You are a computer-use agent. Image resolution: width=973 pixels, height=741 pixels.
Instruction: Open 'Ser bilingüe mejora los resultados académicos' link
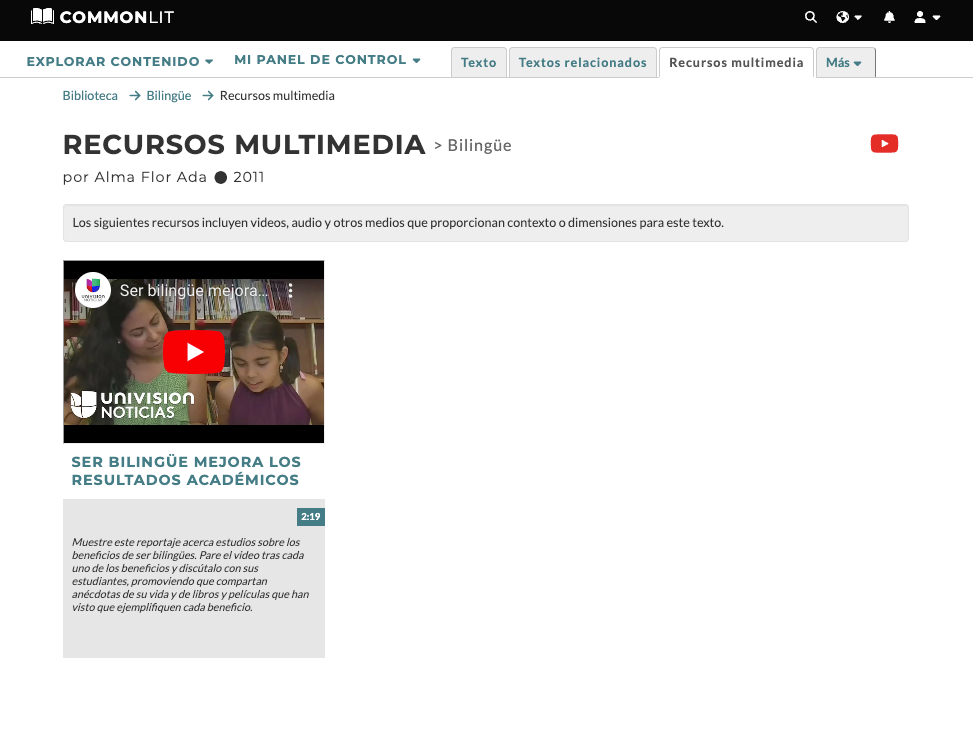pos(186,470)
